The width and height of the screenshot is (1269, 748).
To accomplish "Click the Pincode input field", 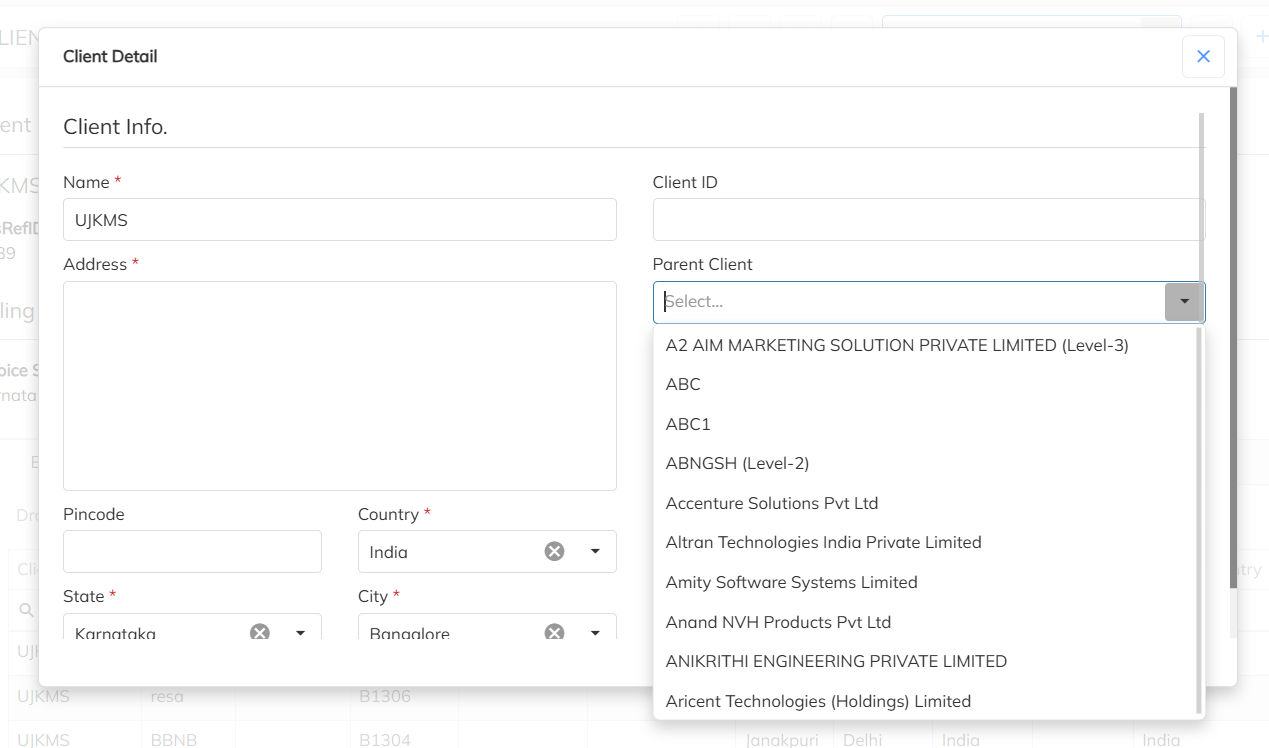I will point(192,551).
